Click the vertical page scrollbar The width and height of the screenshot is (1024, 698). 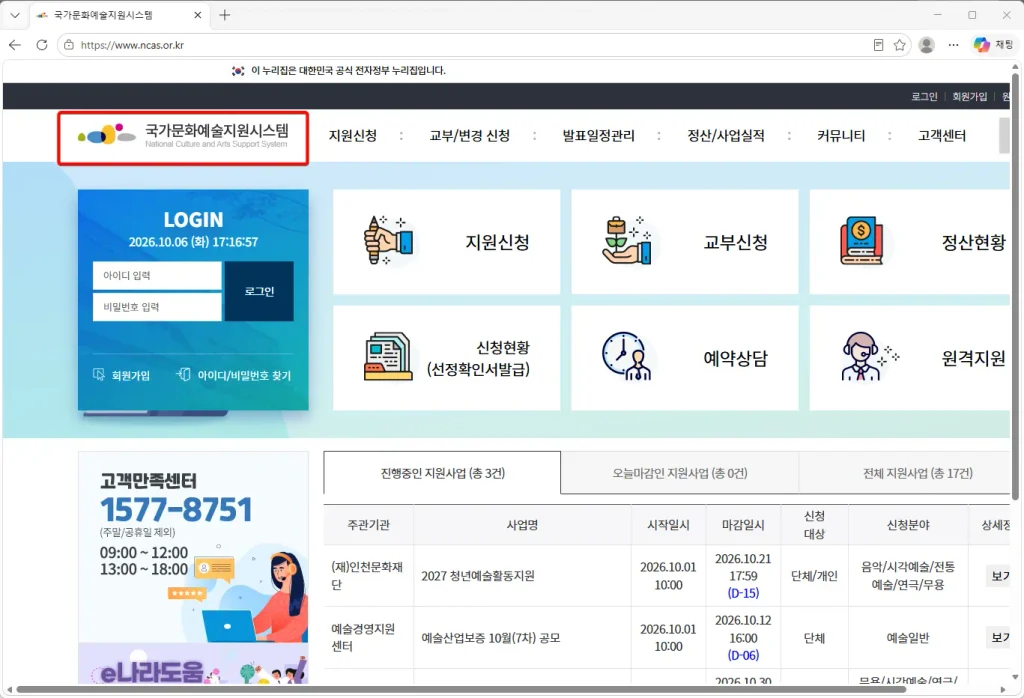click(x=1015, y=287)
